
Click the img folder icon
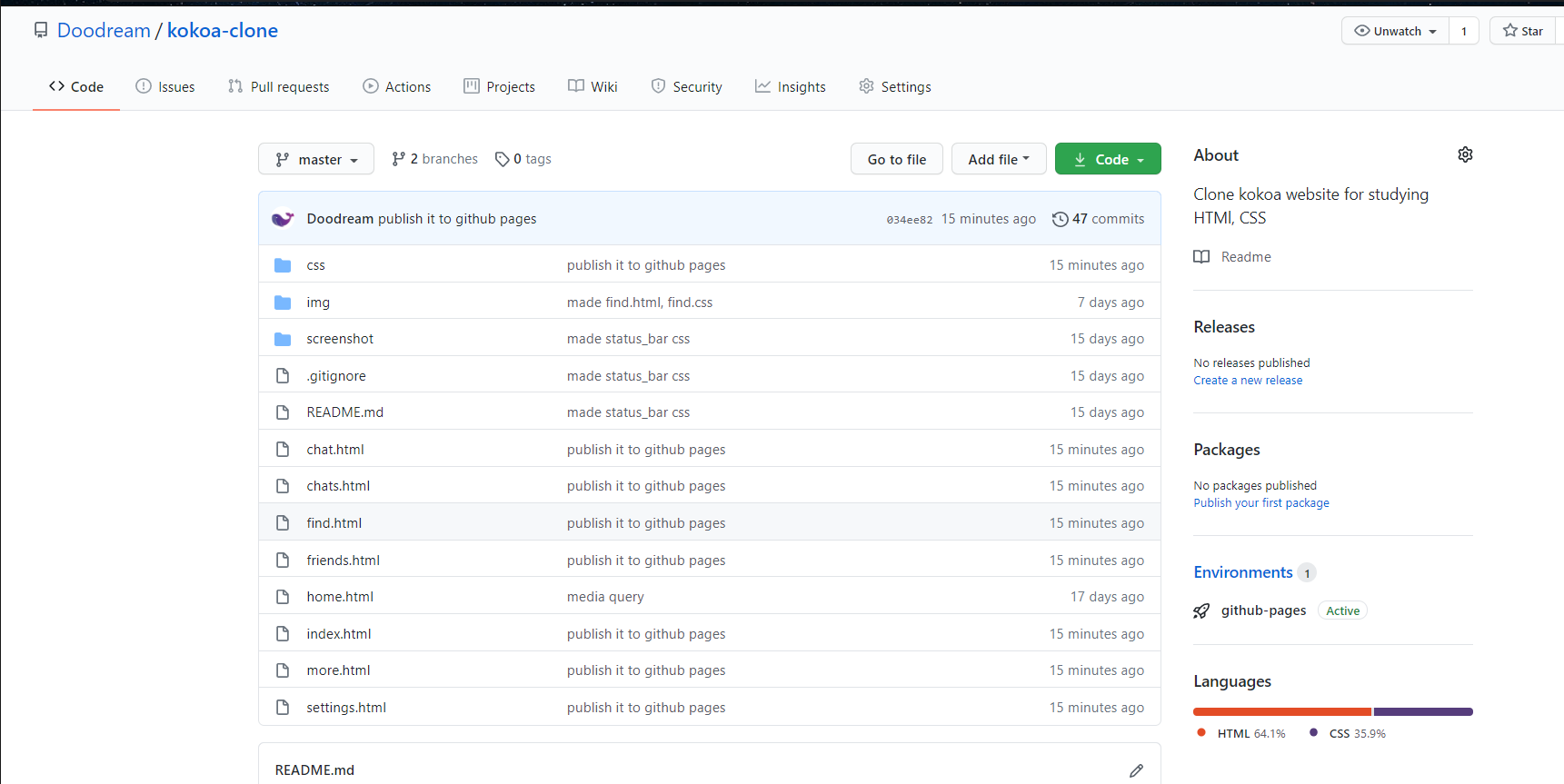click(283, 303)
